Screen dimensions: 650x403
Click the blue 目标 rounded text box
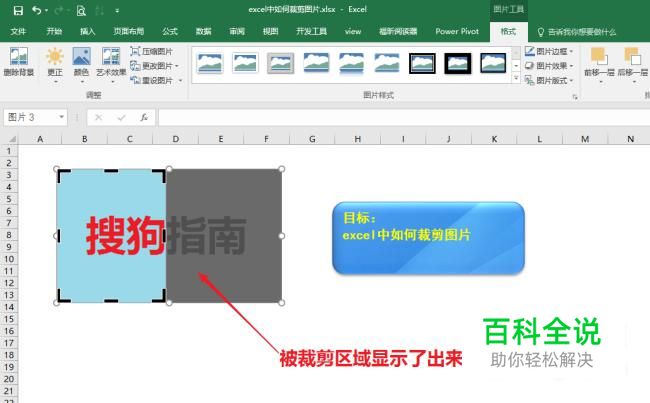tap(428, 238)
